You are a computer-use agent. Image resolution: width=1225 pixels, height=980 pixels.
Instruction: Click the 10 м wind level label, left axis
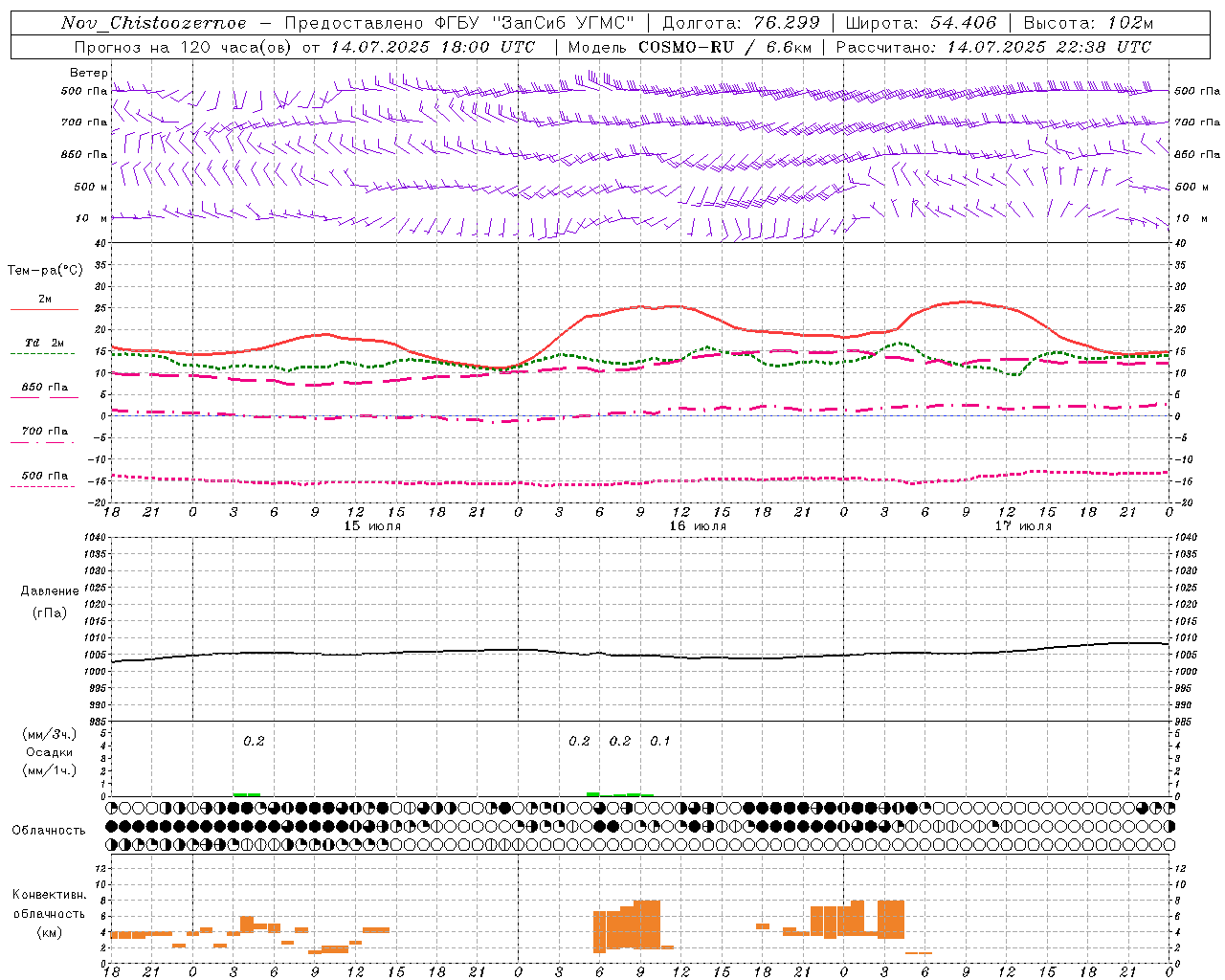(92, 219)
